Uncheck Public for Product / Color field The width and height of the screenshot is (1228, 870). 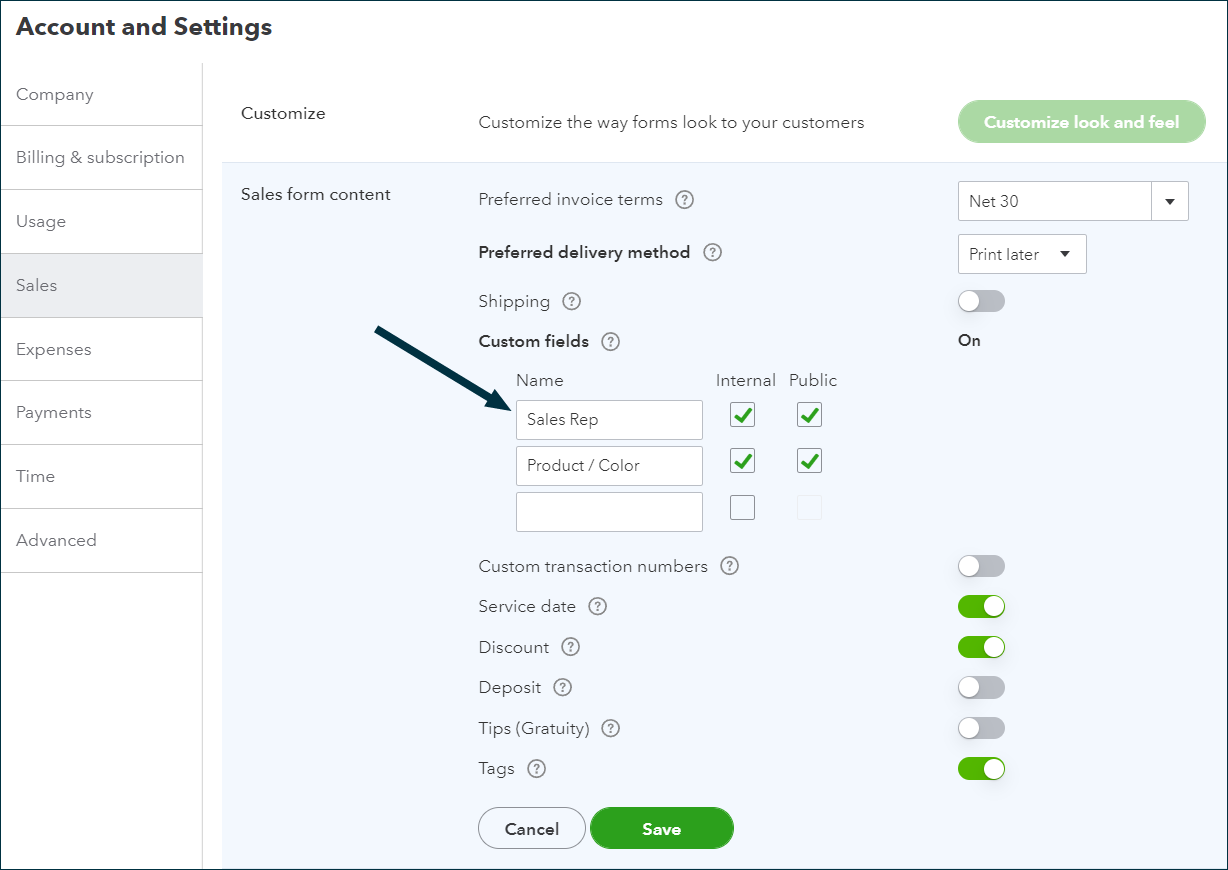[x=808, y=460]
